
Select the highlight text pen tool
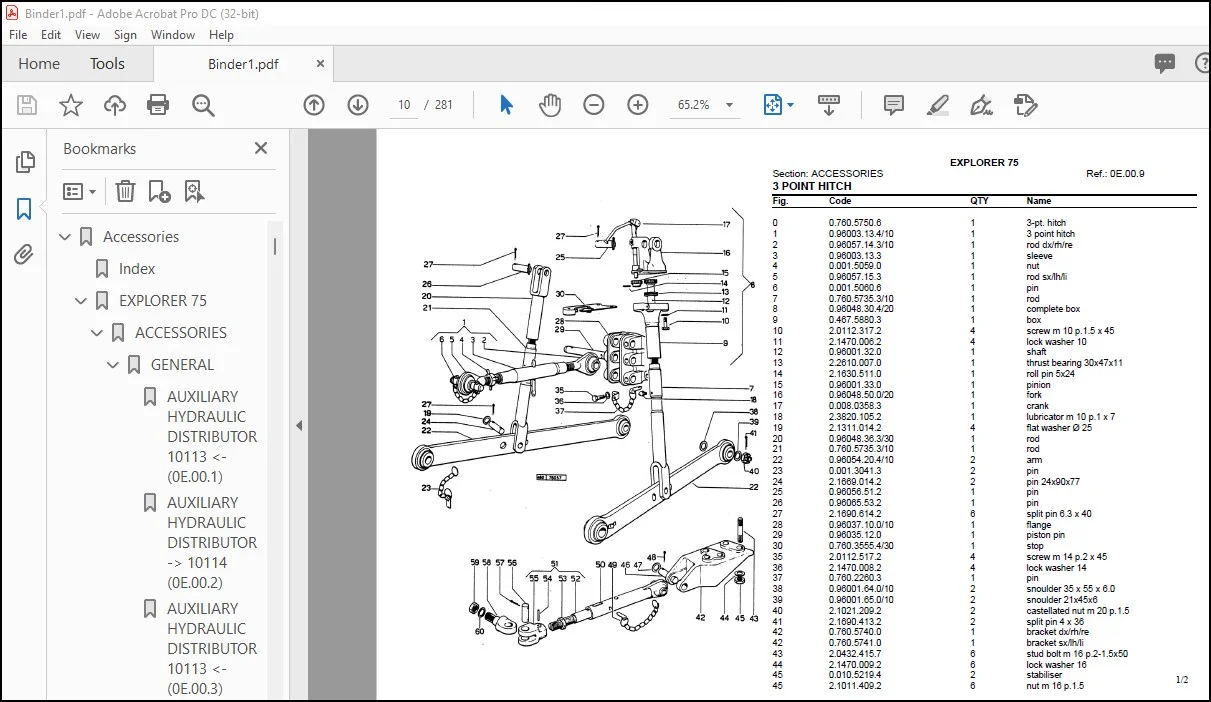[x=938, y=105]
